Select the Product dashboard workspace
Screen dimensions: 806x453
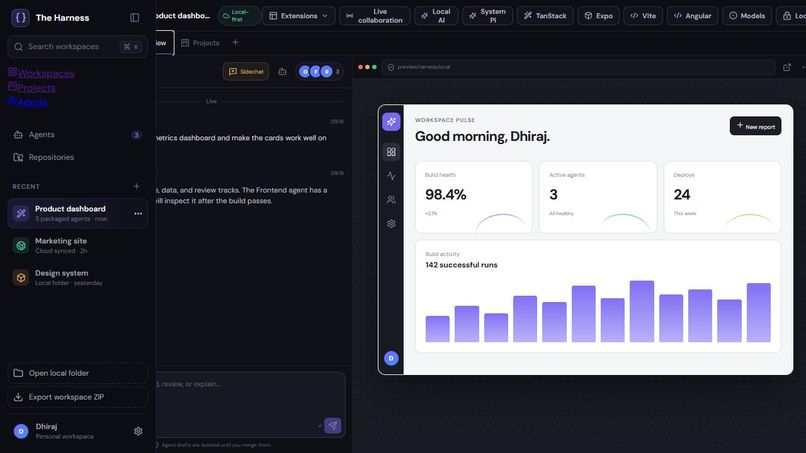(78, 213)
